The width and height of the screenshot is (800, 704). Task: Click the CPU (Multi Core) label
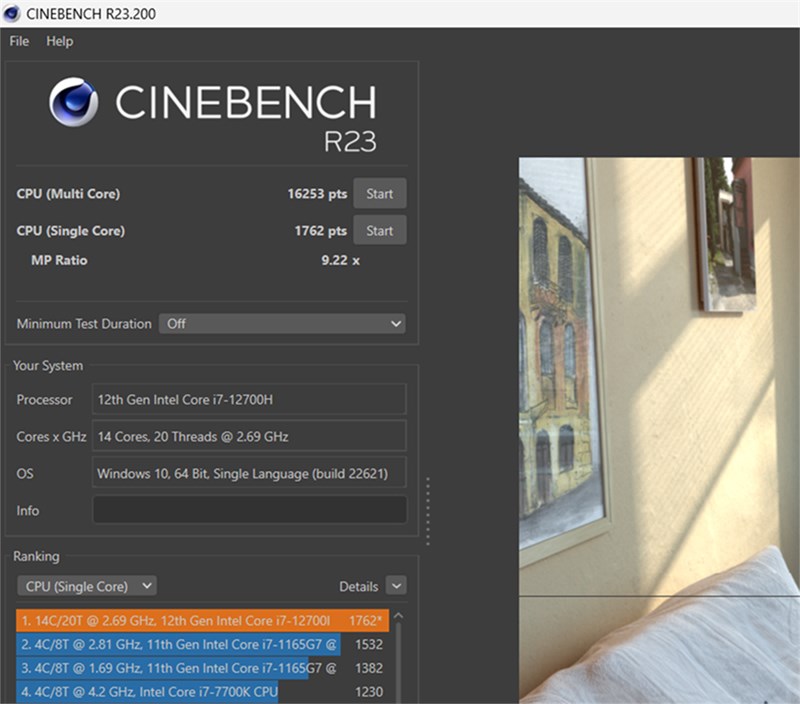(x=68, y=194)
